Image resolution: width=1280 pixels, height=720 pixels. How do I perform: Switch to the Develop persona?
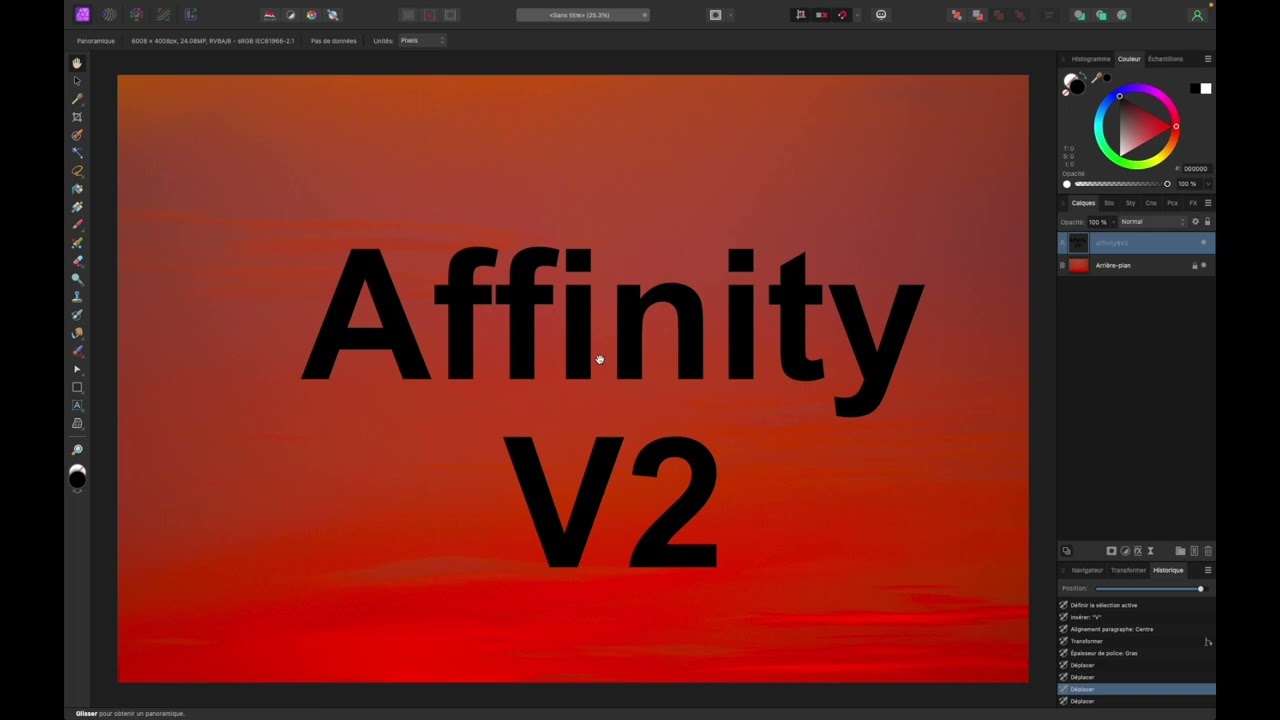coord(136,15)
